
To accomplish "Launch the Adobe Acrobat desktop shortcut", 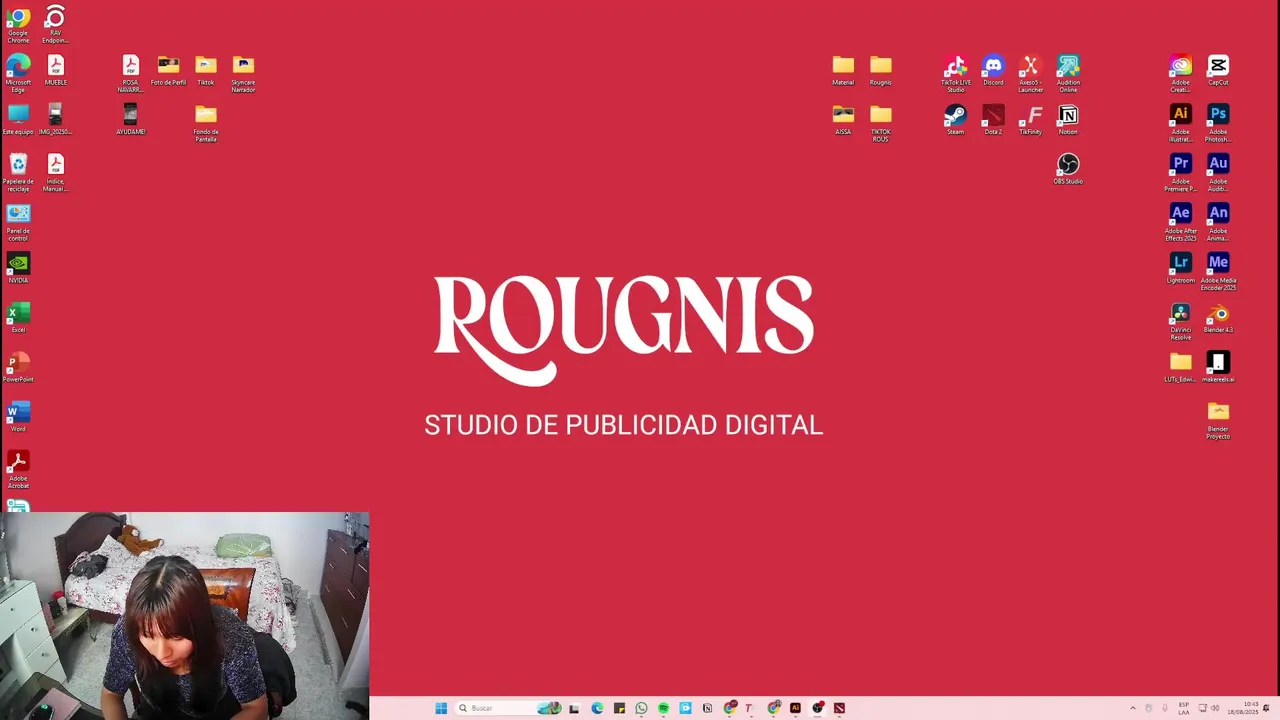I will [18, 469].
